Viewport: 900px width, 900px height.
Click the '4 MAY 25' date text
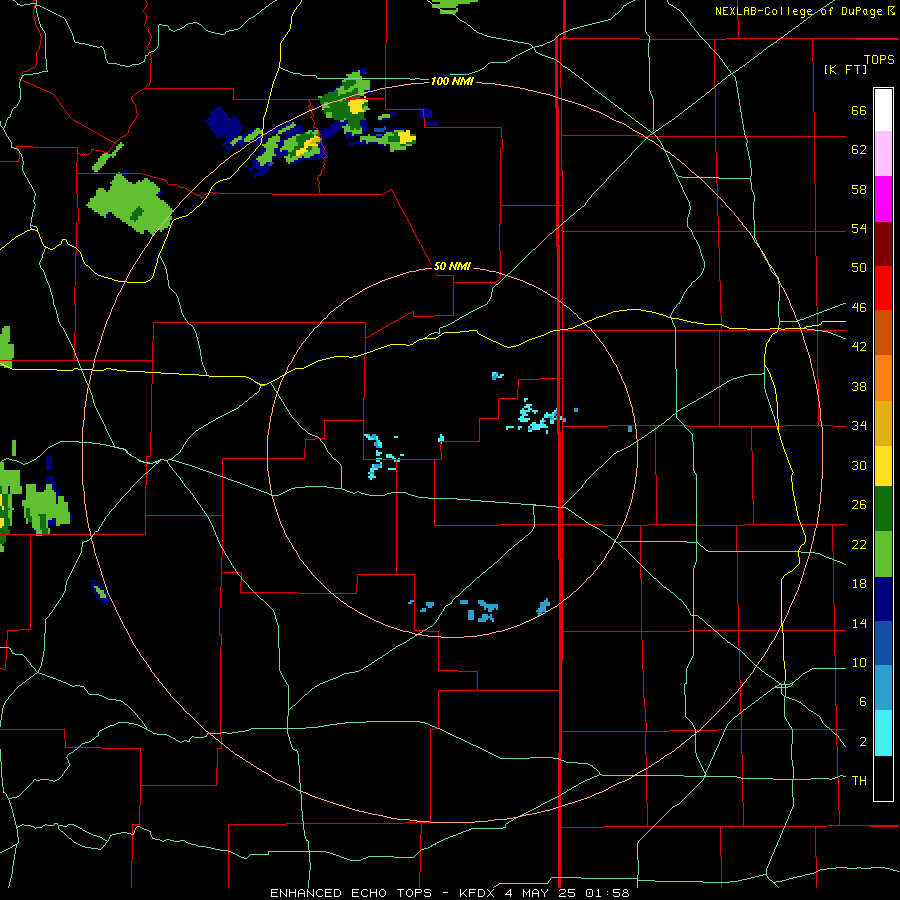click(x=542, y=893)
